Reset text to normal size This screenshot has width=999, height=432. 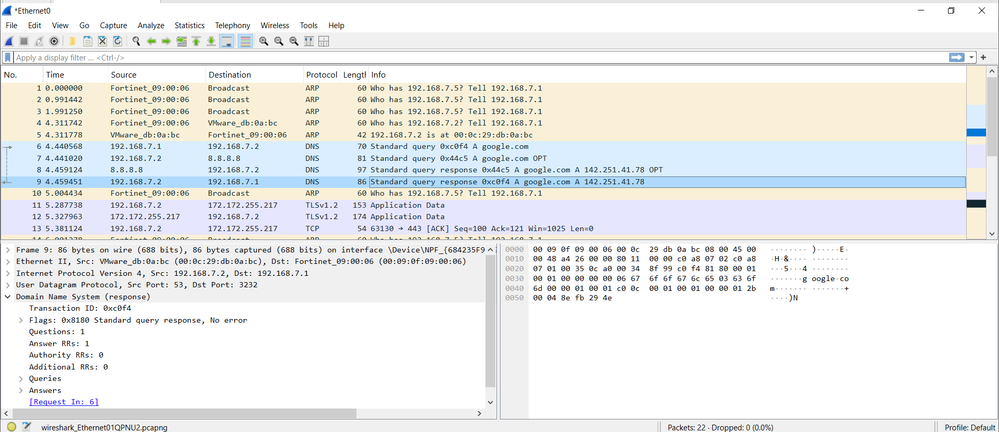294,41
